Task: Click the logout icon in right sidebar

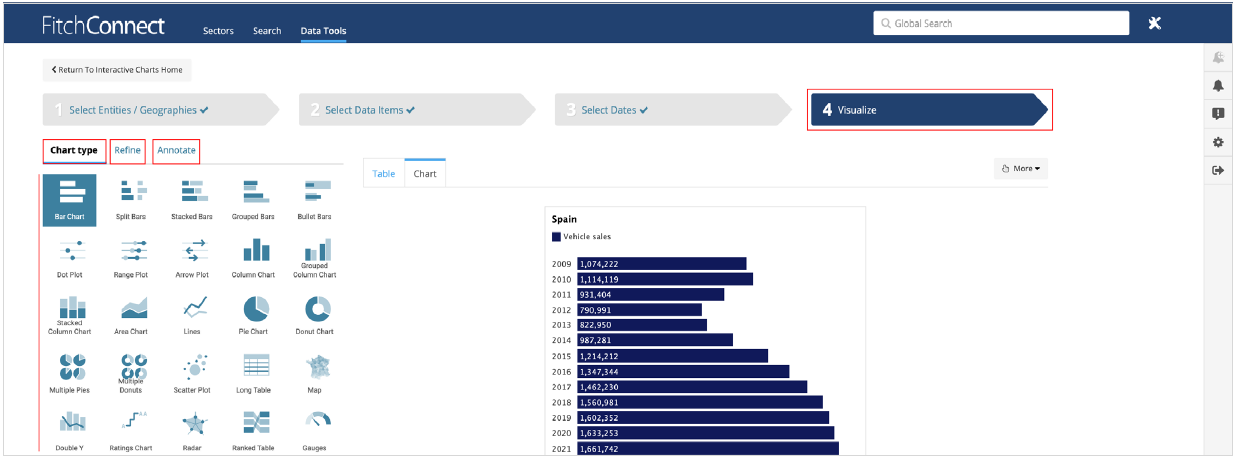Action: coord(1217,170)
